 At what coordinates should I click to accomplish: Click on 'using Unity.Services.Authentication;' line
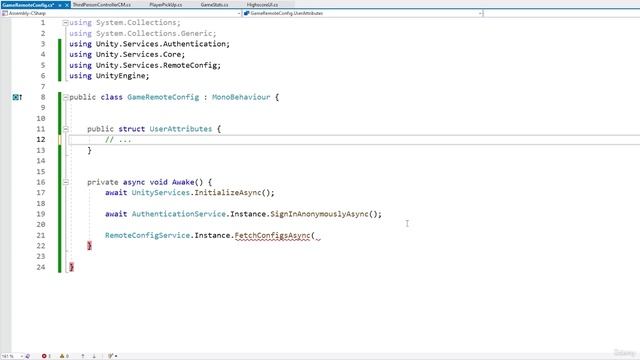[149, 44]
